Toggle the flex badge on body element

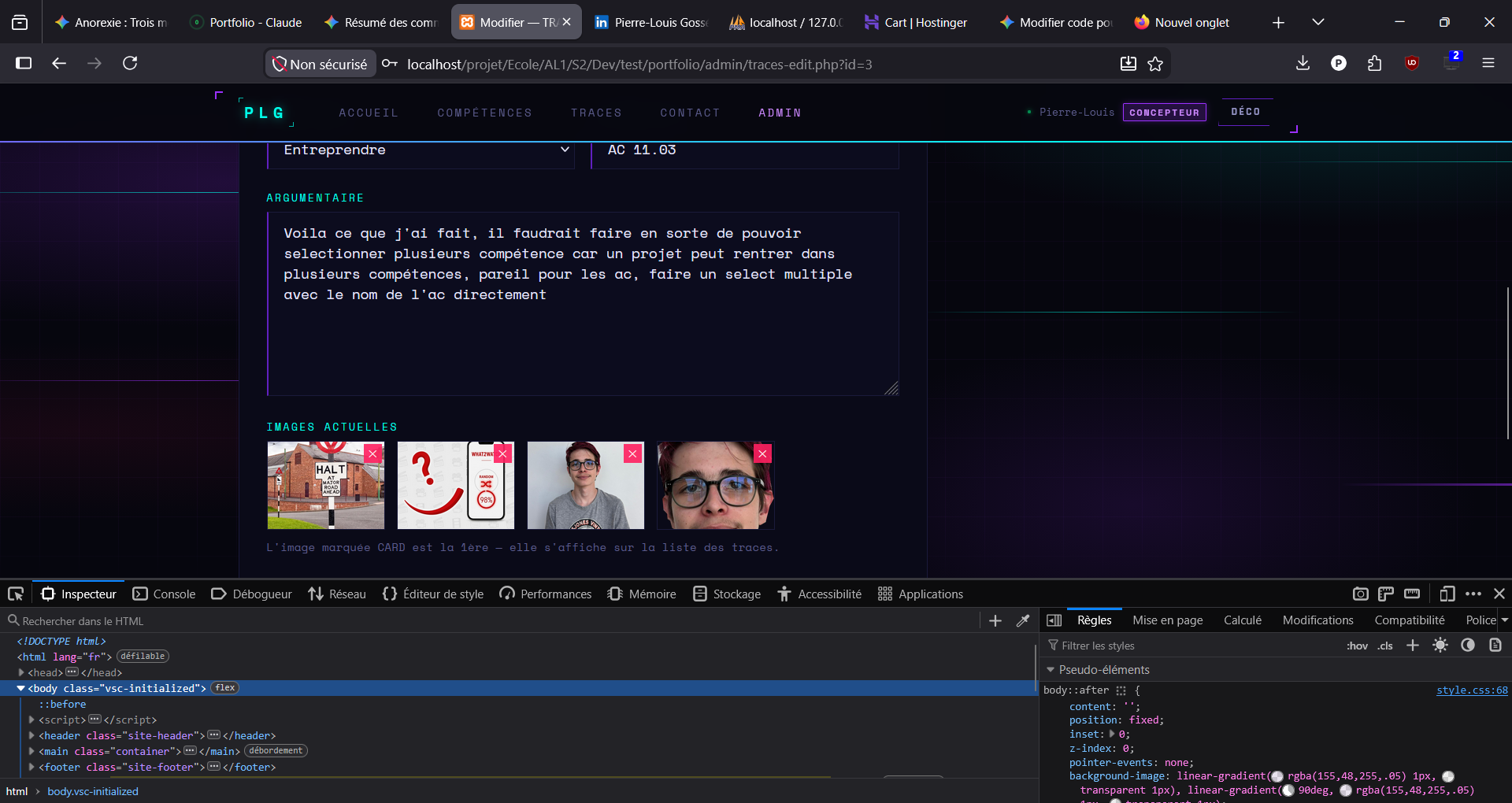pos(225,687)
